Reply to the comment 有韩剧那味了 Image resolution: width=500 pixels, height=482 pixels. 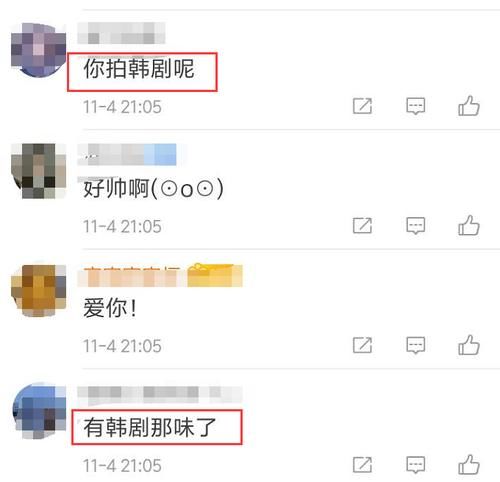[416, 465]
